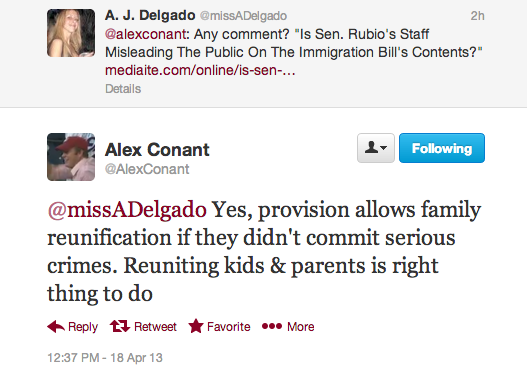Open A. J. Delgado's profile photo
527x392 pixels.
pyautogui.click(x=71, y=33)
